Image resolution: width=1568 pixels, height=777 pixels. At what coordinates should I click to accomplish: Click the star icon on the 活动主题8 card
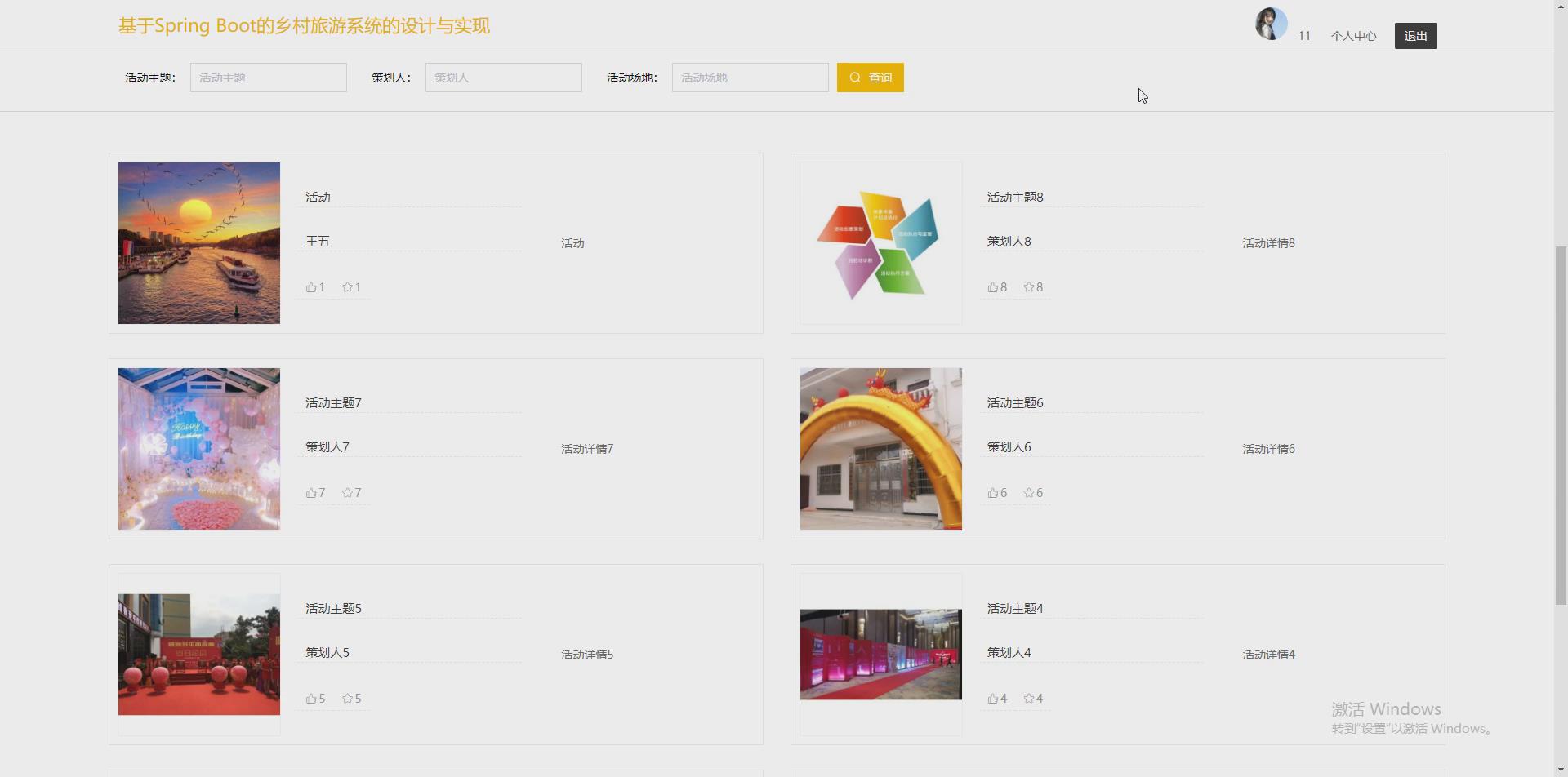pyautogui.click(x=1028, y=286)
